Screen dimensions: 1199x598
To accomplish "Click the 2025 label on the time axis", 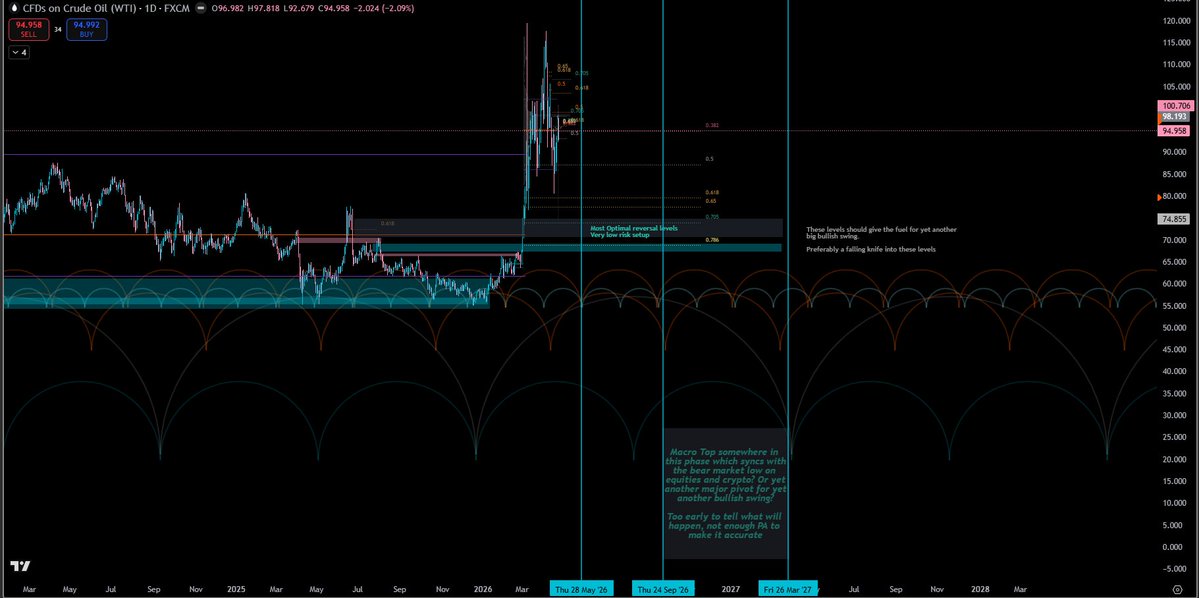I will point(236,590).
